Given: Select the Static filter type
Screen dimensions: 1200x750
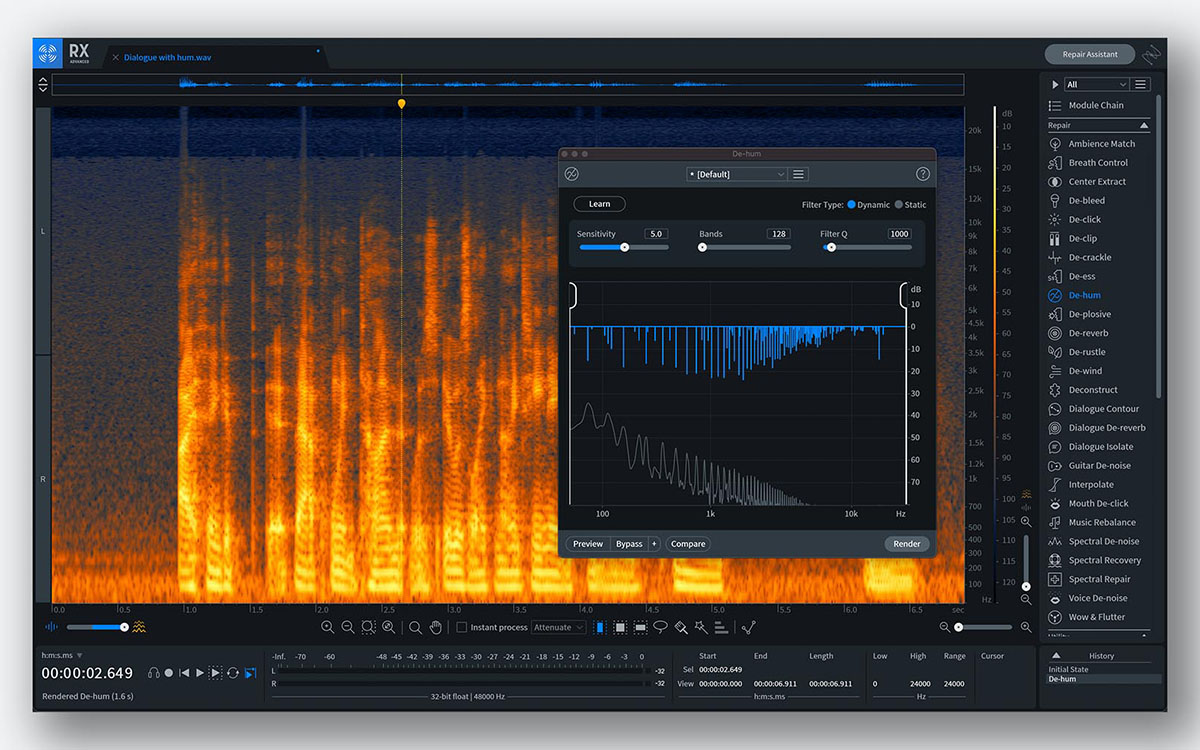Looking at the screenshot, I should tap(910, 205).
